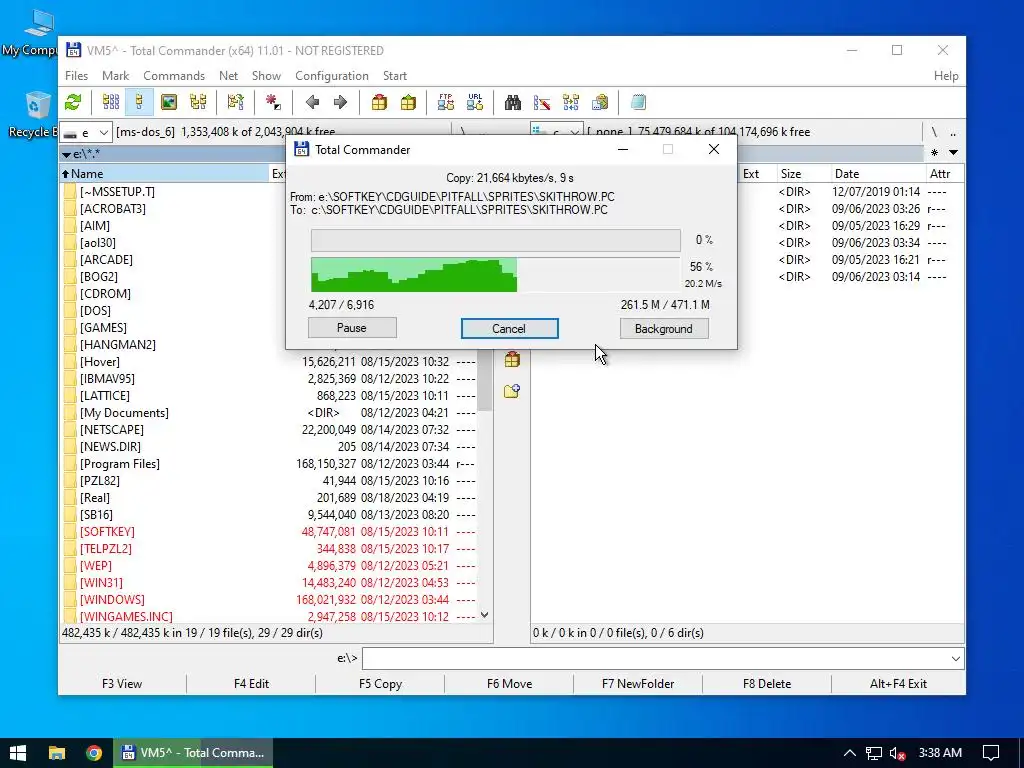The width and height of the screenshot is (1024, 768).
Task: Open the FTP connect icon
Action: click(x=446, y=103)
